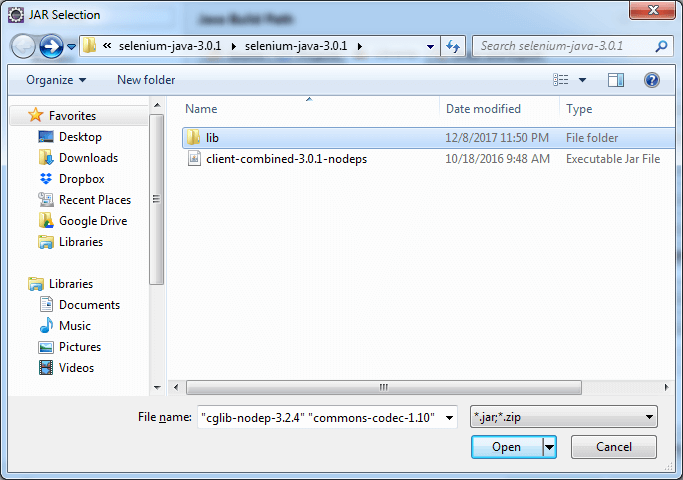Viewport: 683px width, 480px height.
Task: Open Dropbox in Favorites
Action: pos(81,179)
